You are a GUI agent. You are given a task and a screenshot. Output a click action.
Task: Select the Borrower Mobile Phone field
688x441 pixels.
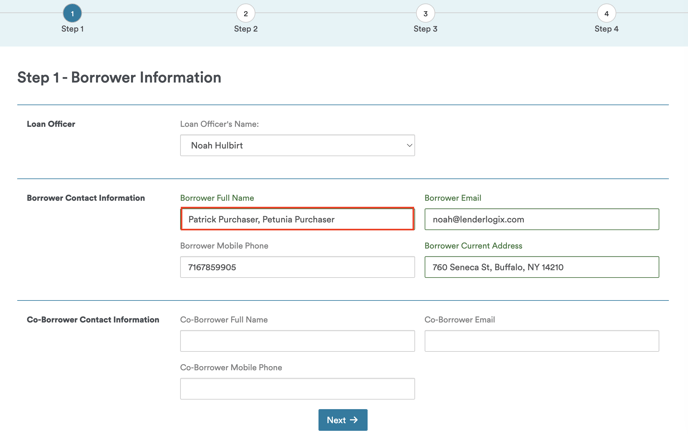point(297,267)
